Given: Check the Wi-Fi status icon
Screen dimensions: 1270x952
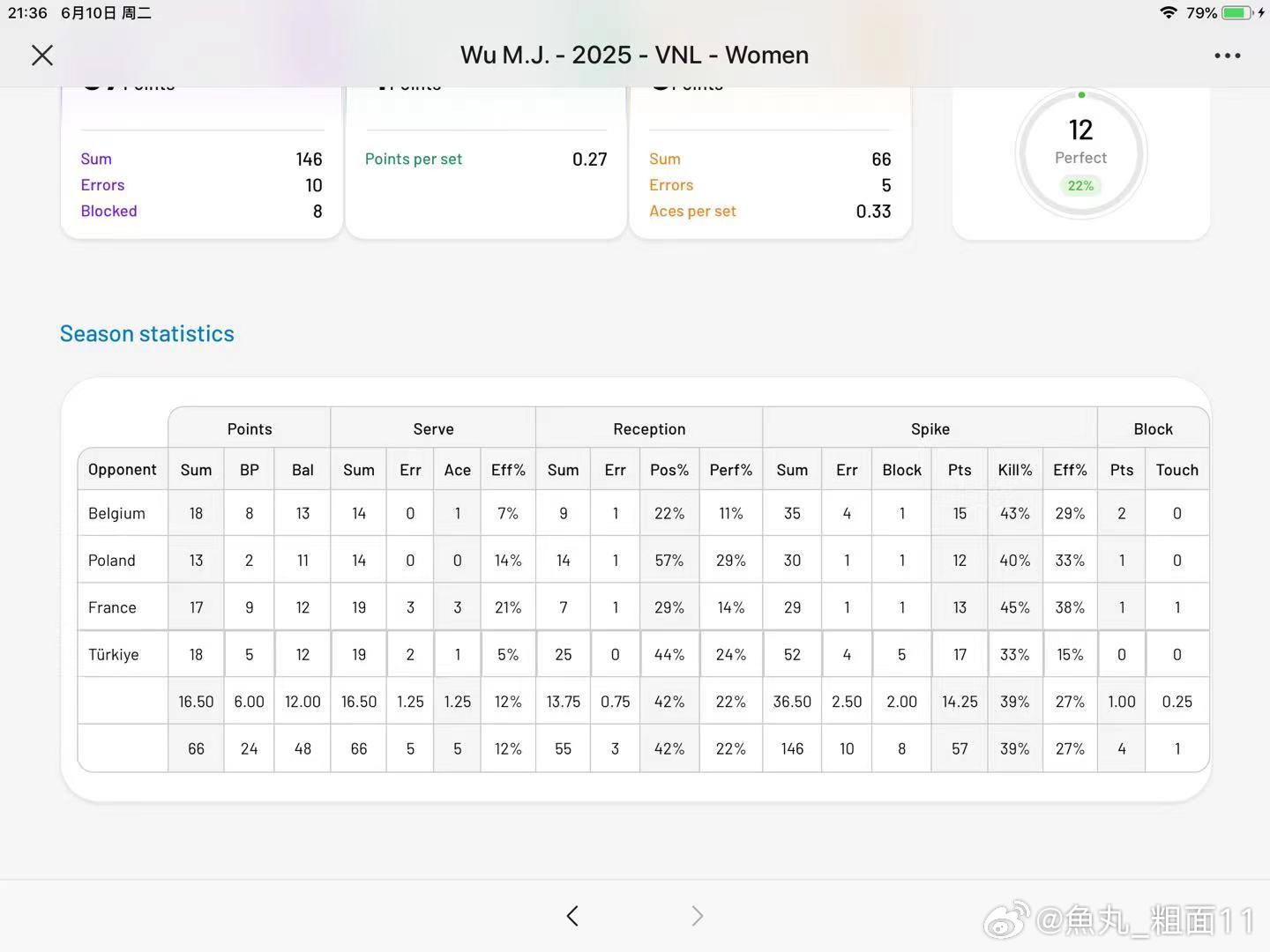Looking at the screenshot, I should tap(1169, 12).
